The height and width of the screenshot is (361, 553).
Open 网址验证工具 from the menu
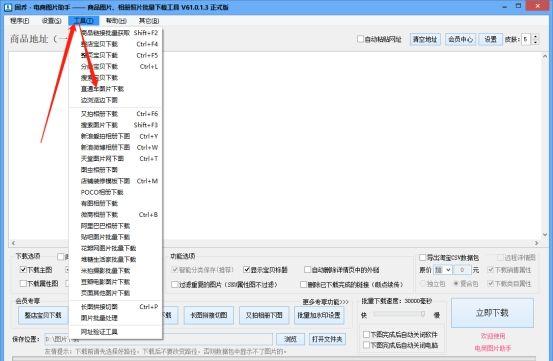[x=116, y=332]
